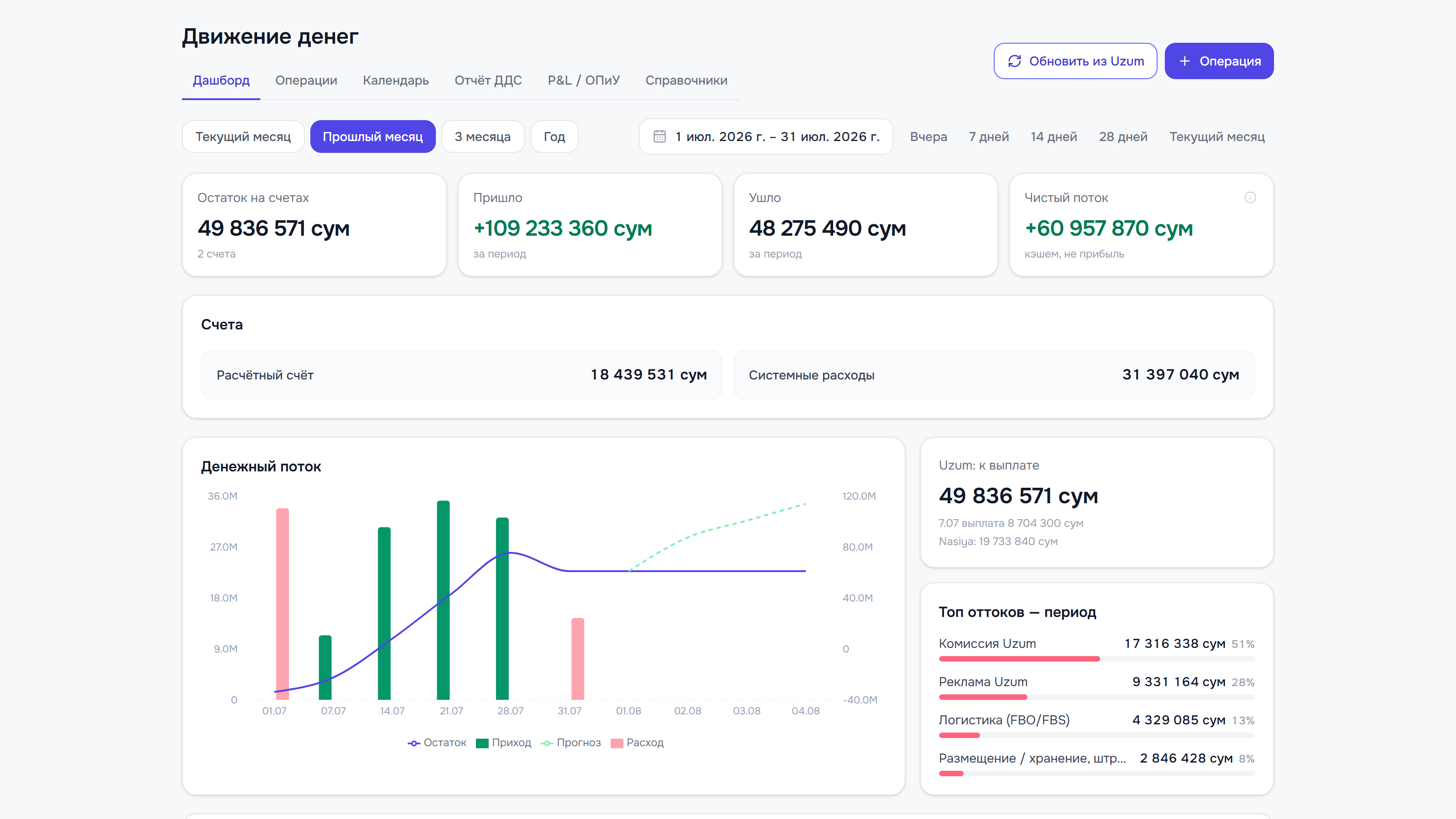Viewport: 1456px width, 819px height.
Task: Click the green income bar at 21.07
Action: pyautogui.click(x=443, y=600)
